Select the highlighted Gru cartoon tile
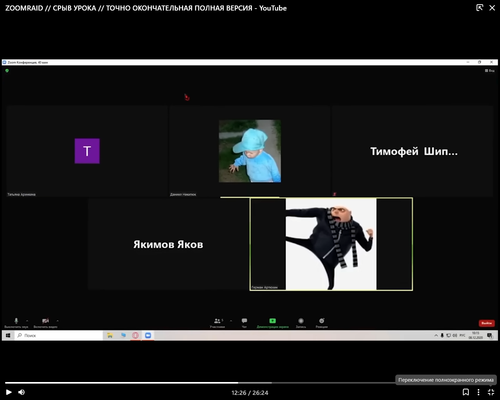 click(331, 244)
